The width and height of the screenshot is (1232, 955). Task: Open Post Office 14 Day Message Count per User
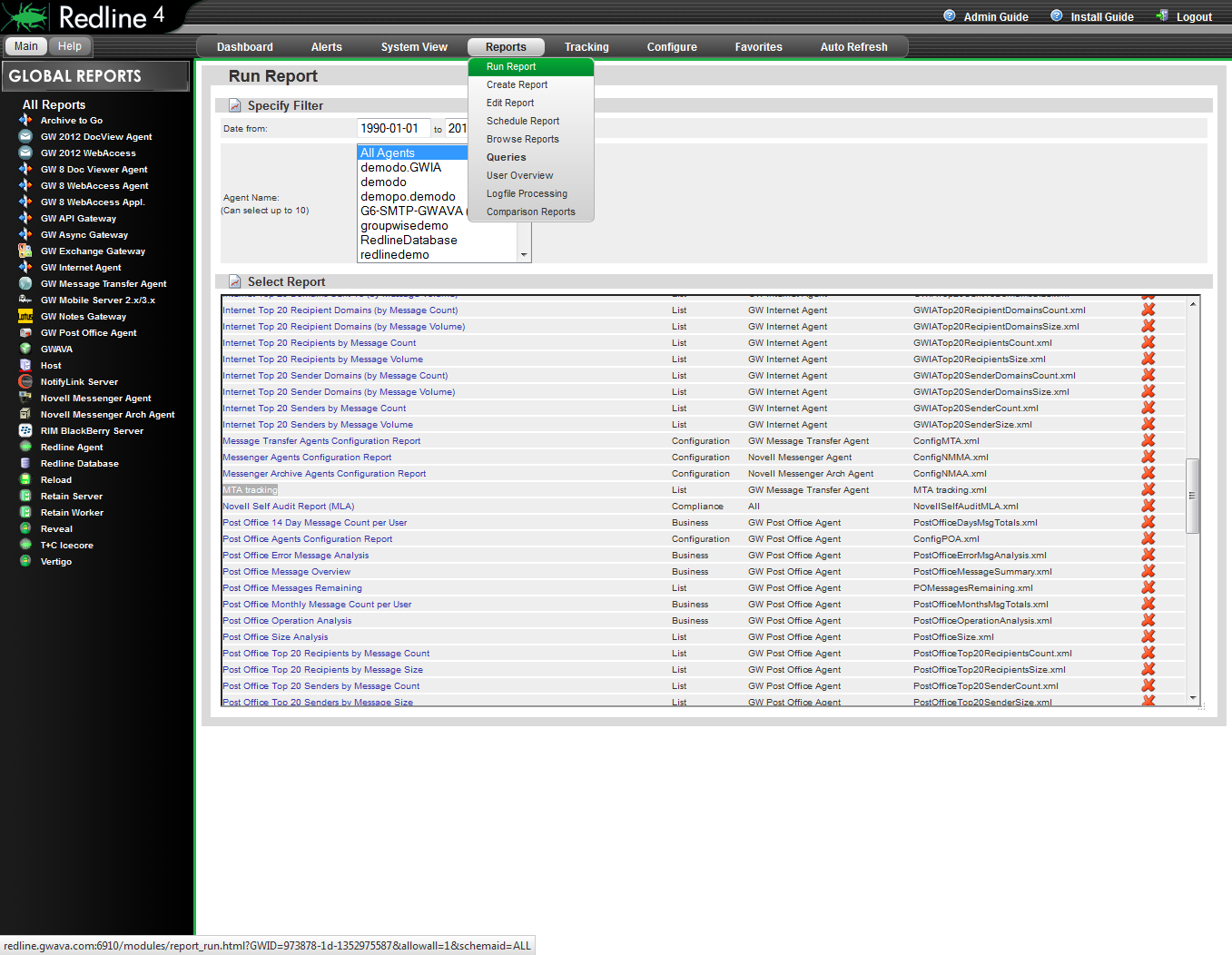[315, 523]
